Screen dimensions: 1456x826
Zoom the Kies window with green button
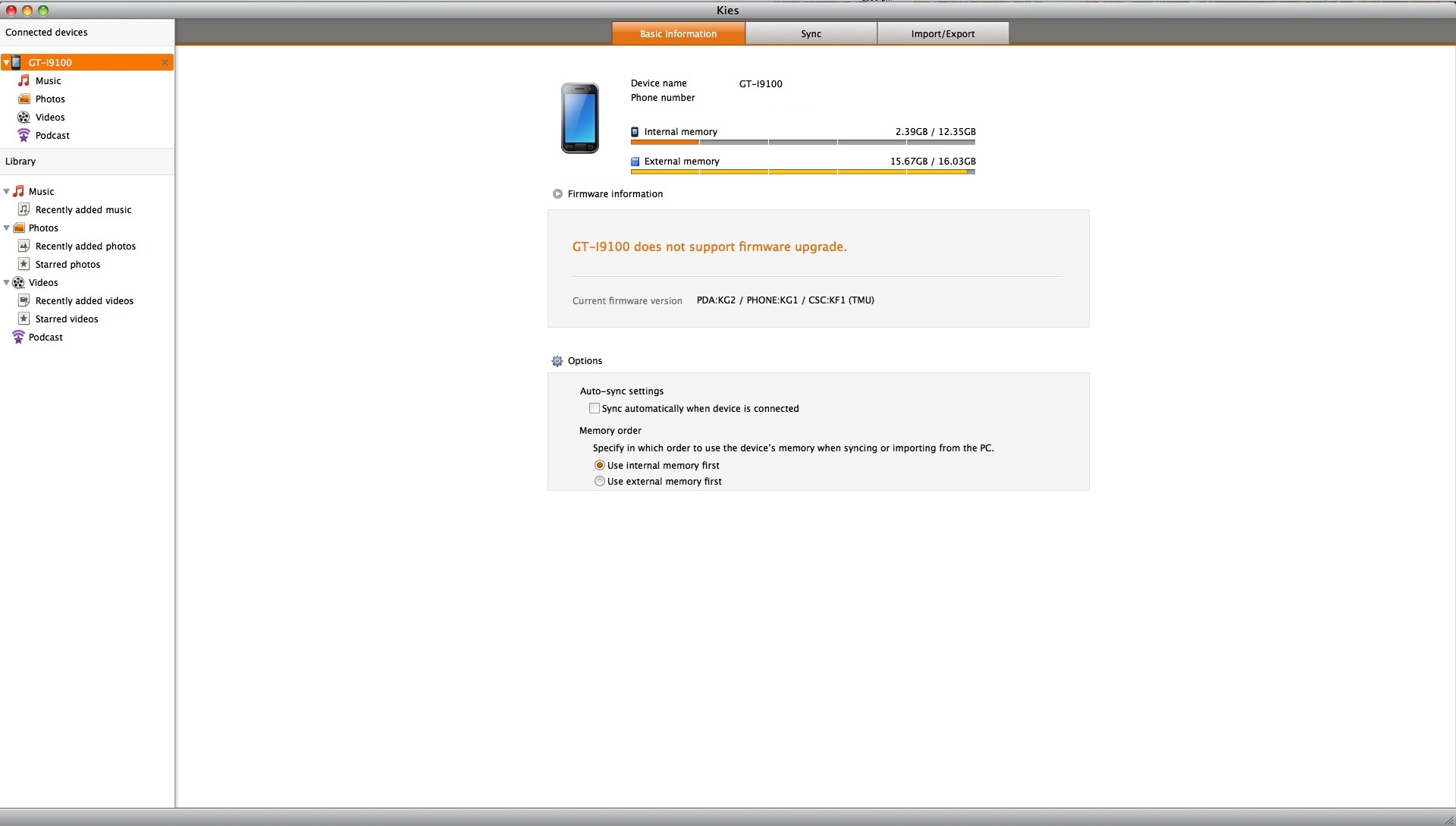click(x=43, y=10)
